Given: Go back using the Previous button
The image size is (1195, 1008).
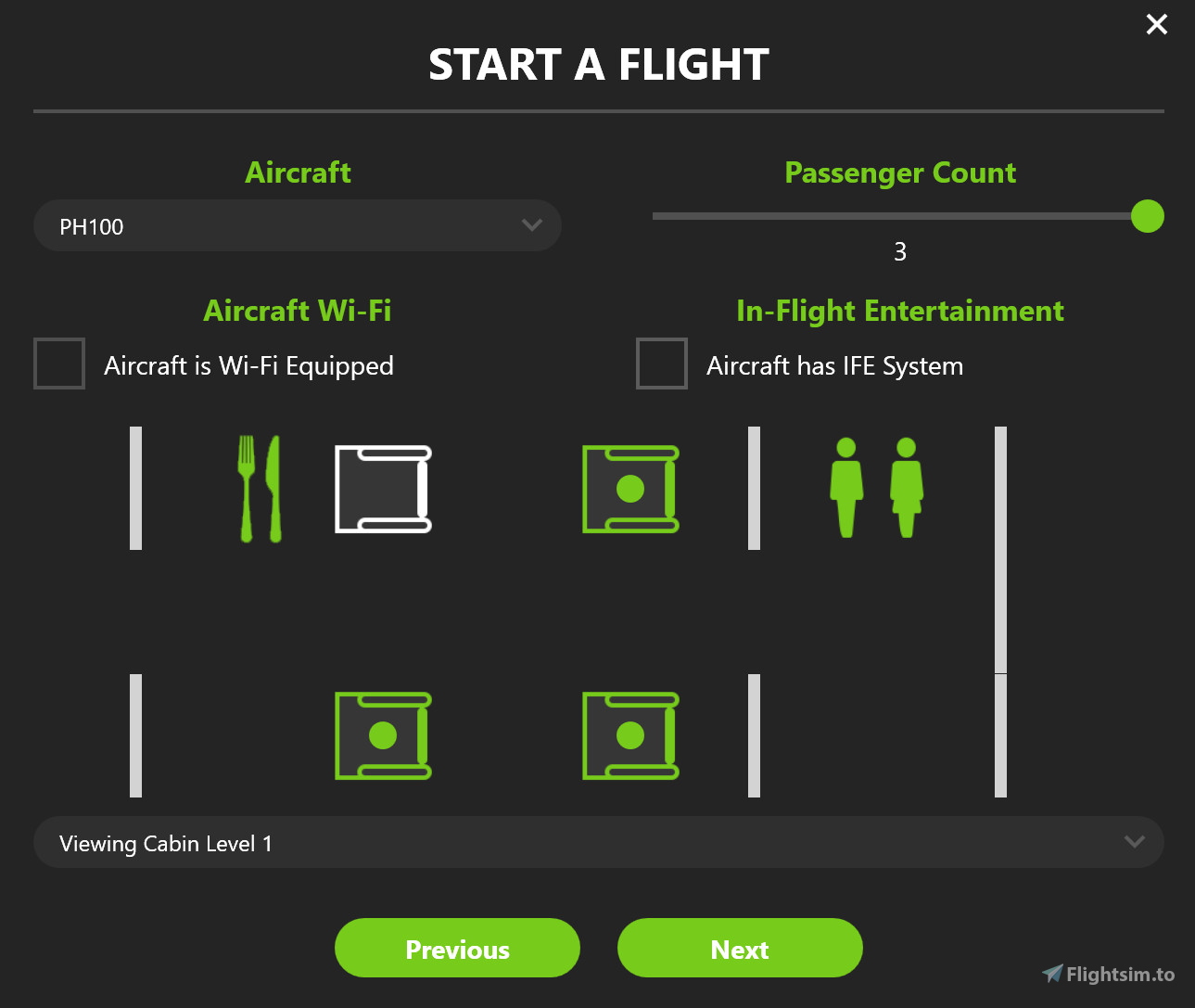Looking at the screenshot, I should [456, 948].
